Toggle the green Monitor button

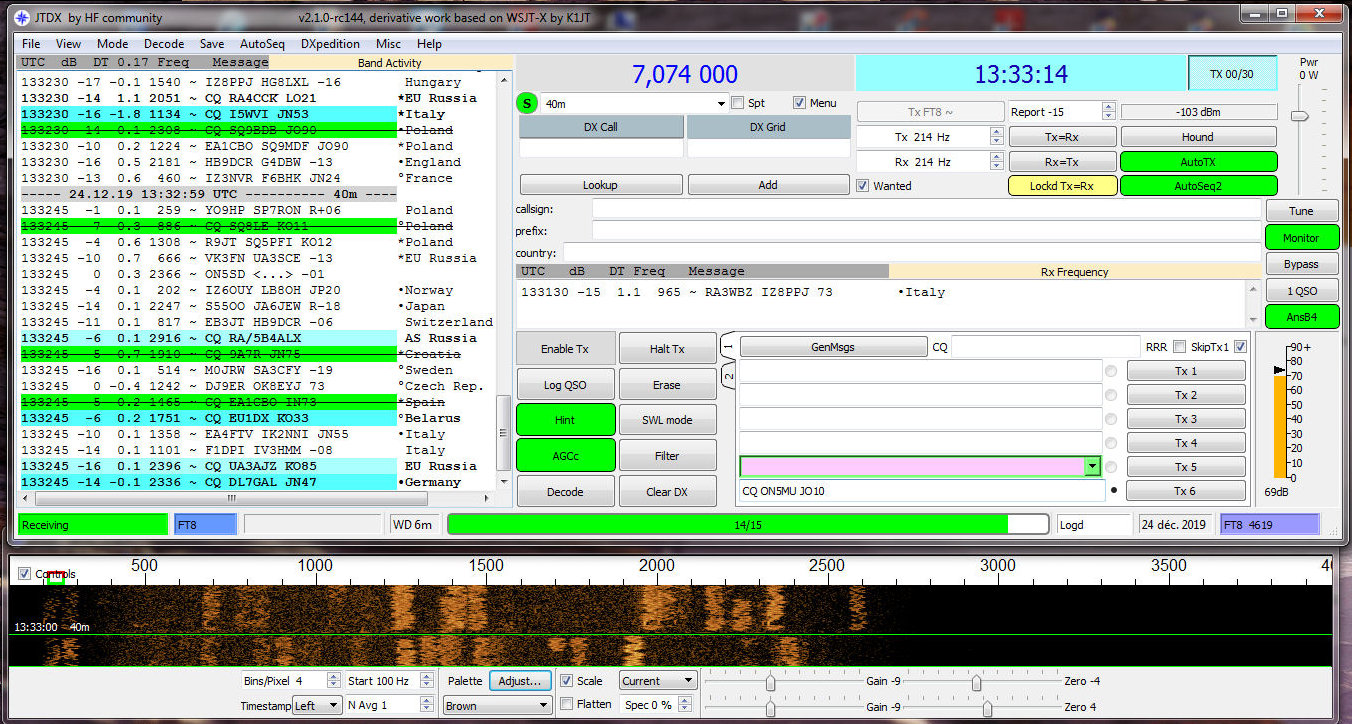[1301, 238]
